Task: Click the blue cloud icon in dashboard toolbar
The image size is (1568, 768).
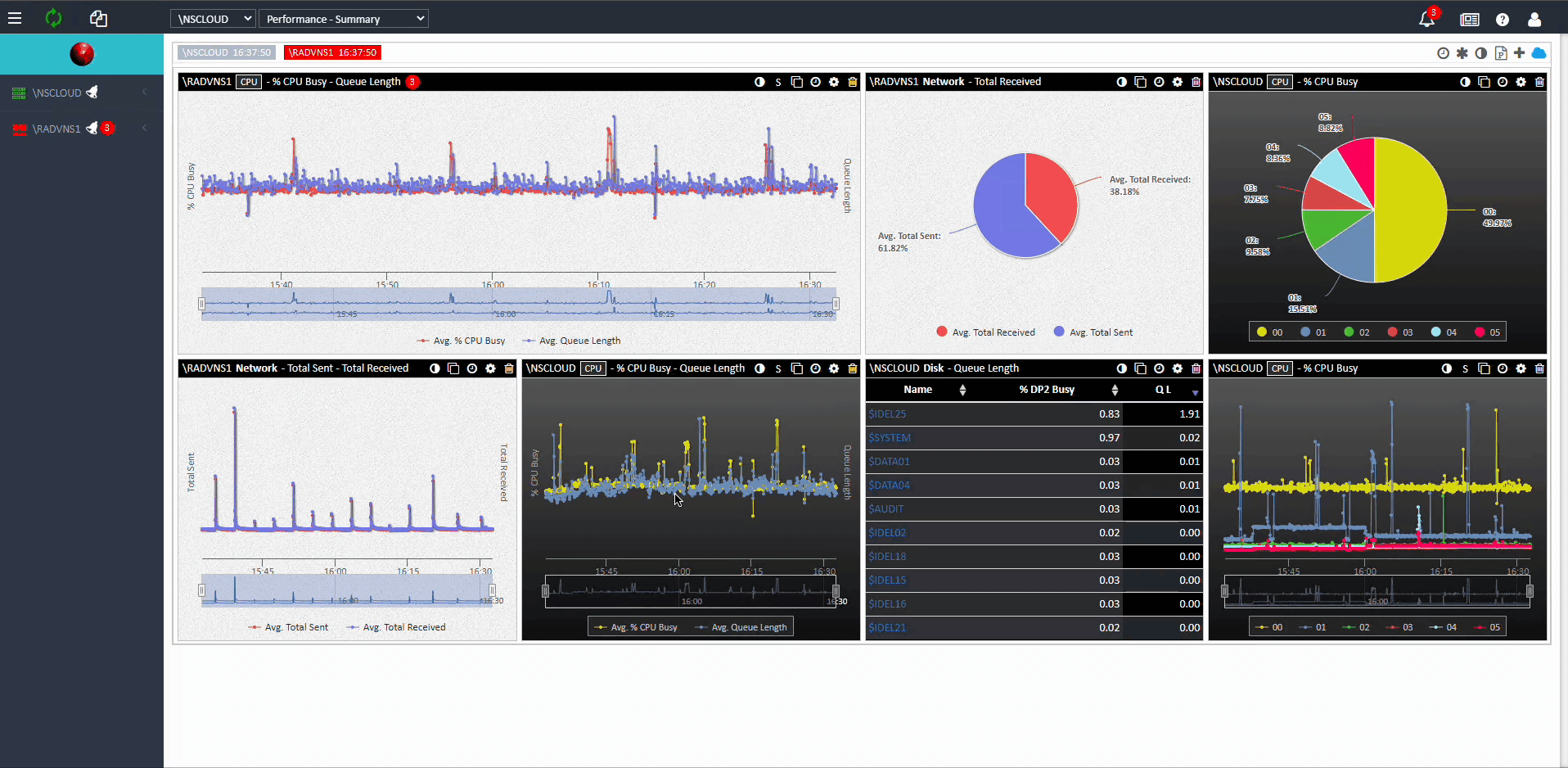Action: (x=1539, y=53)
